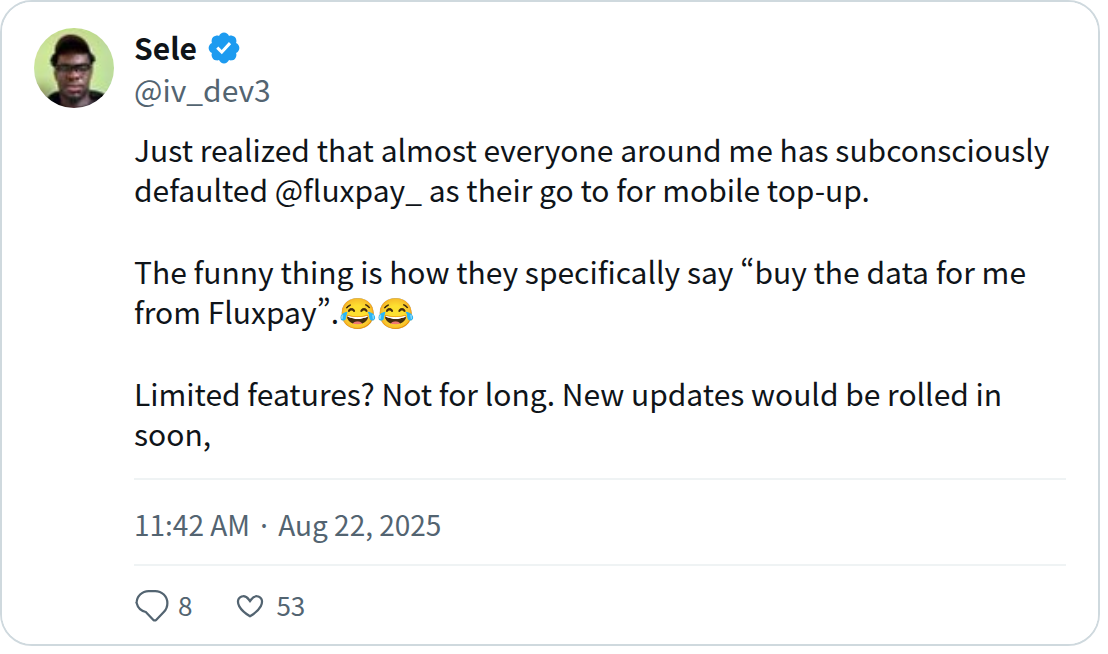The height and width of the screenshot is (654, 1108).
Task: Click the blue verified badge beside Sele
Action: click(223, 49)
